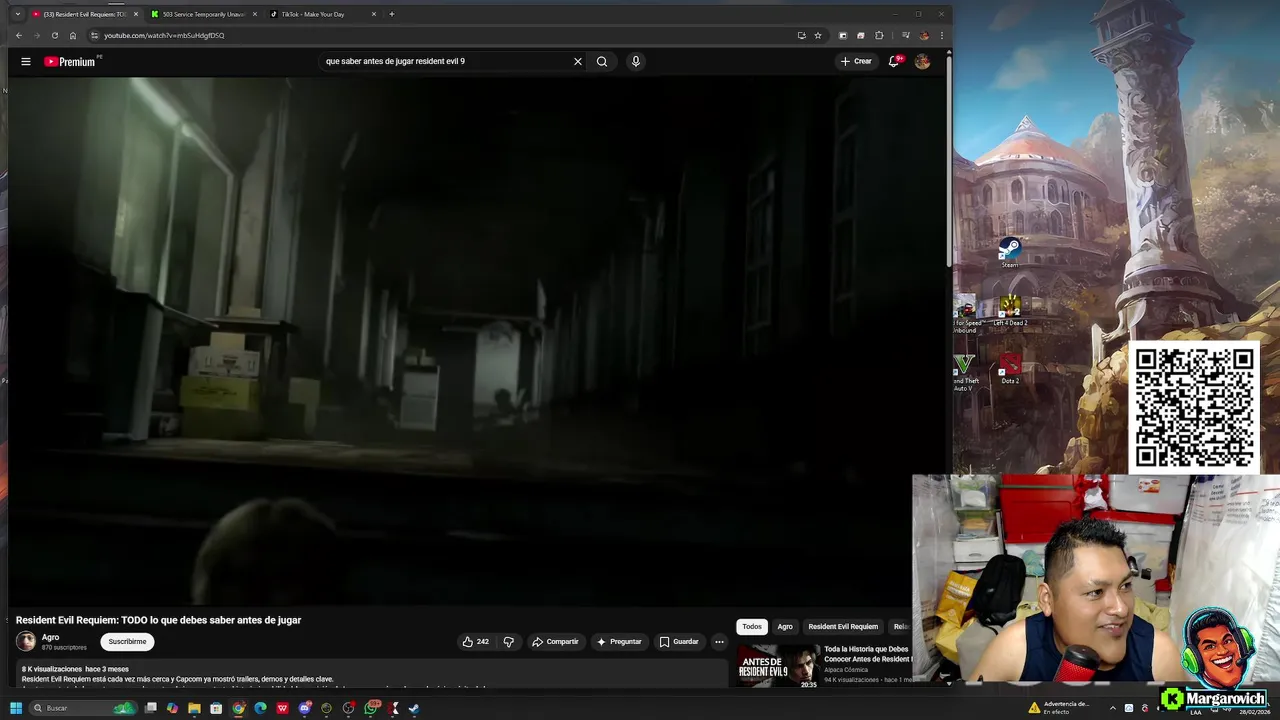Open the Dota 2 desktop shortcut

1010,368
